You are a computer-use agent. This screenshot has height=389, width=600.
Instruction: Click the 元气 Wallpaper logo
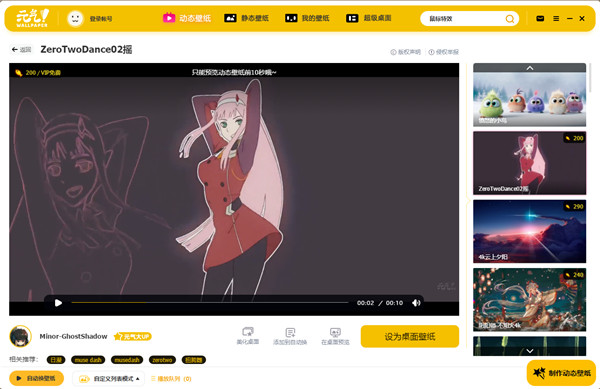32,18
